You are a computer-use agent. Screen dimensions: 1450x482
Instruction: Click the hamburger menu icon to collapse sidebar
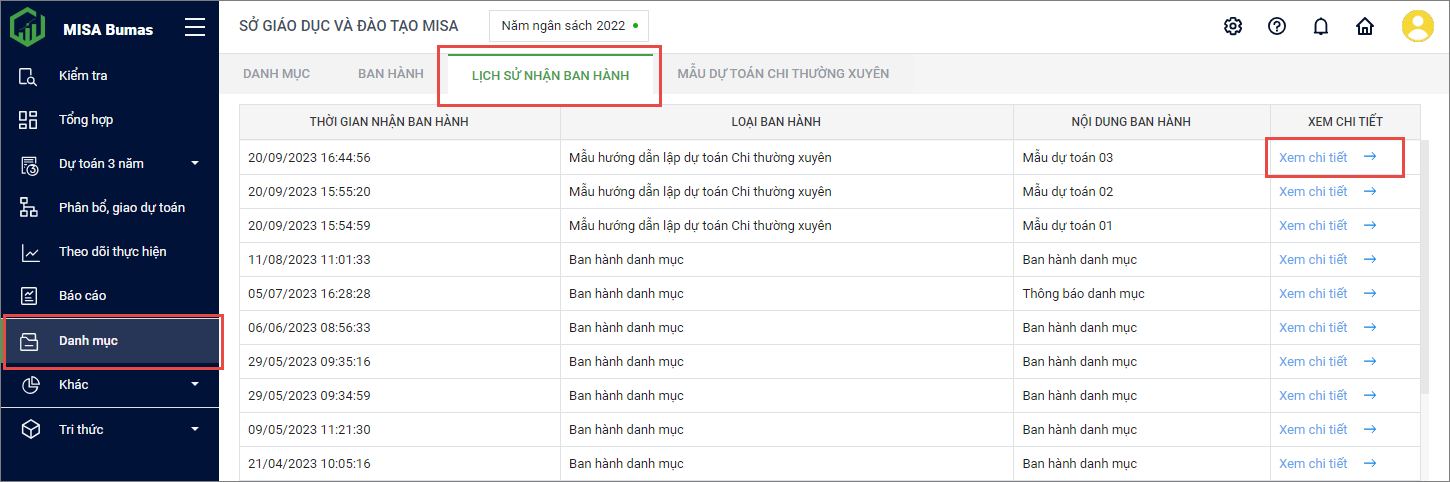[x=195, y=28]
